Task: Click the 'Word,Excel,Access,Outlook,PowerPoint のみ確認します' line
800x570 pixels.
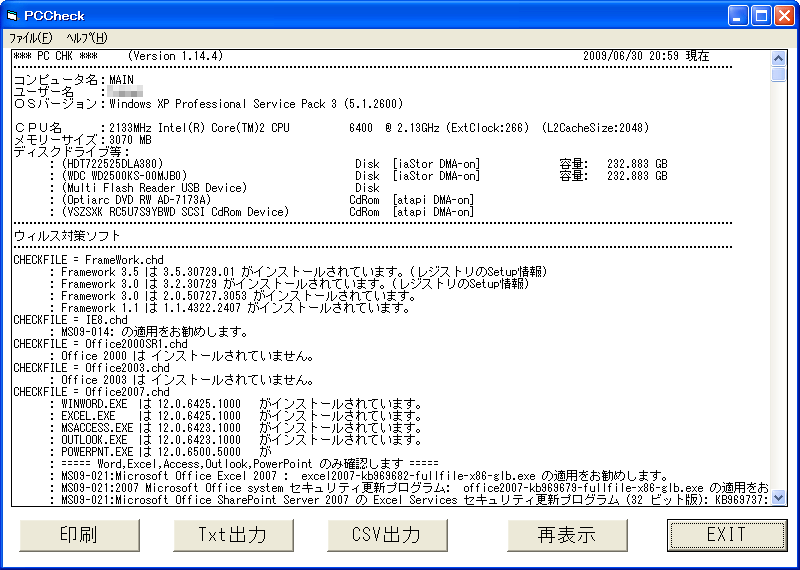Action: point(244,464)
